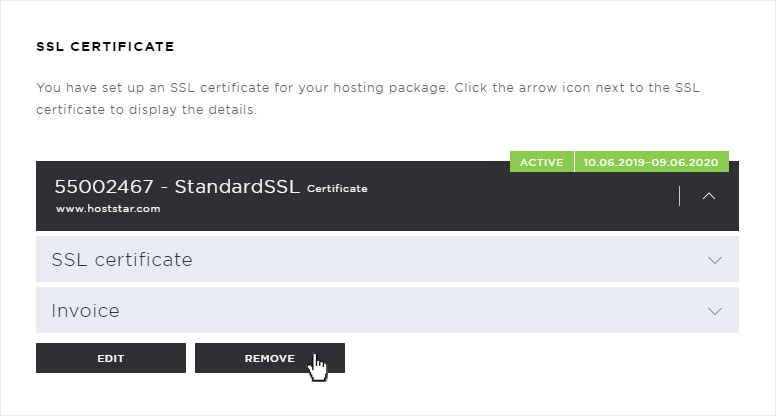
Task: Click the StandardSSL product name
Action: pyautogui.click(x=237, y=187)
